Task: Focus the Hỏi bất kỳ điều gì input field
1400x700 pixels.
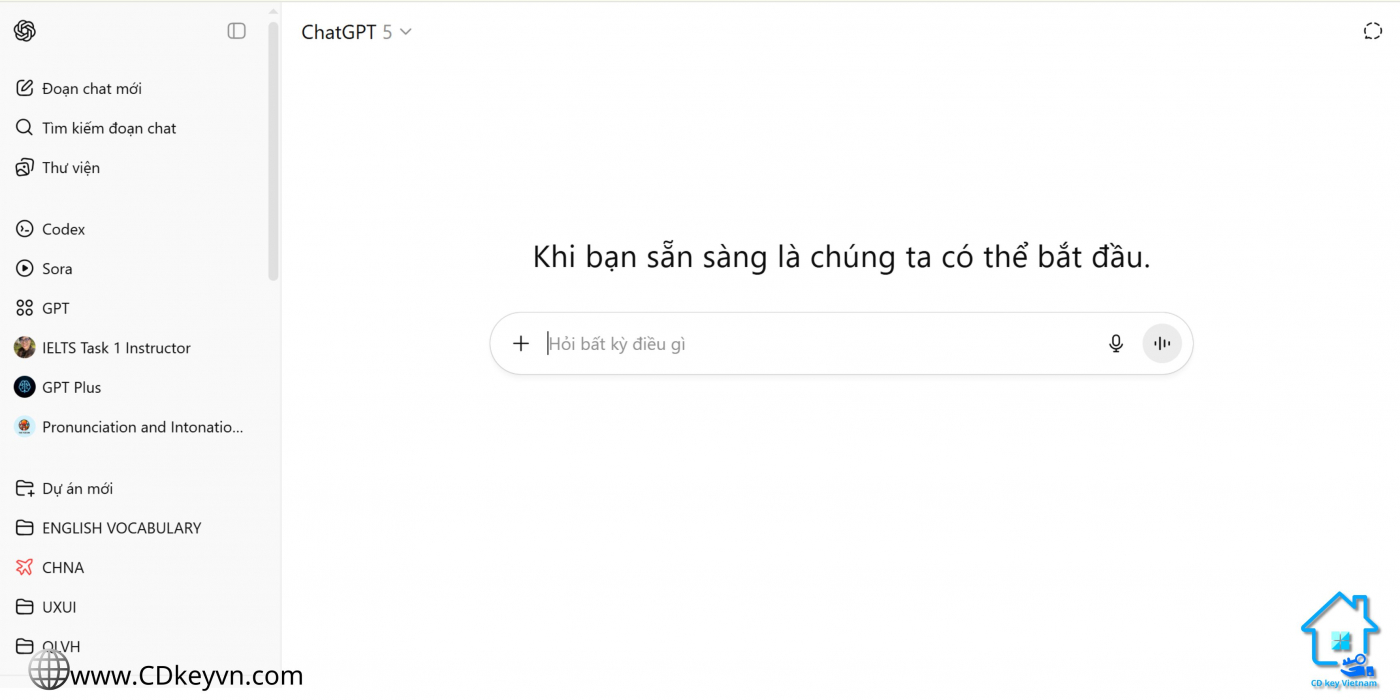Action: click(x=800, y=344)
